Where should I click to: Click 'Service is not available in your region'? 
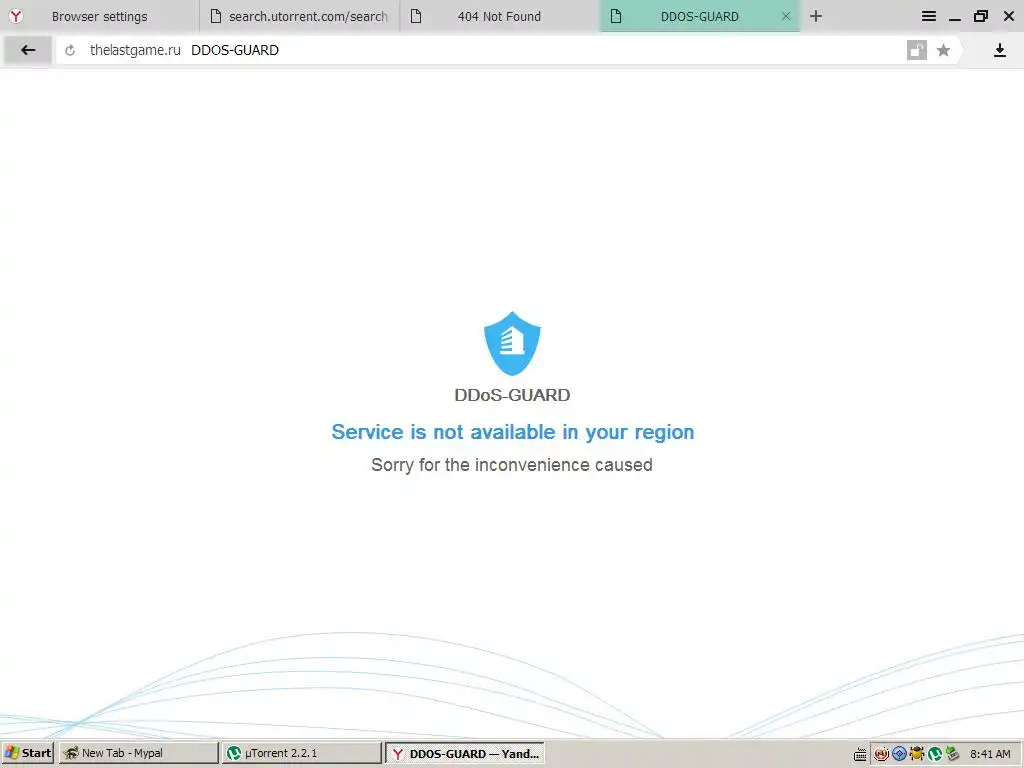tap(513, 432)
